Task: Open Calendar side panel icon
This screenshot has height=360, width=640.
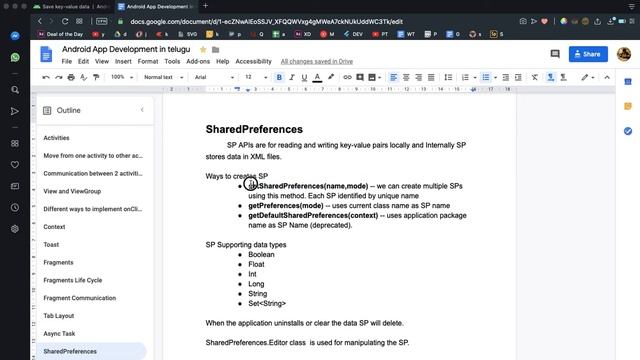Action: click(x=628, y=82)
